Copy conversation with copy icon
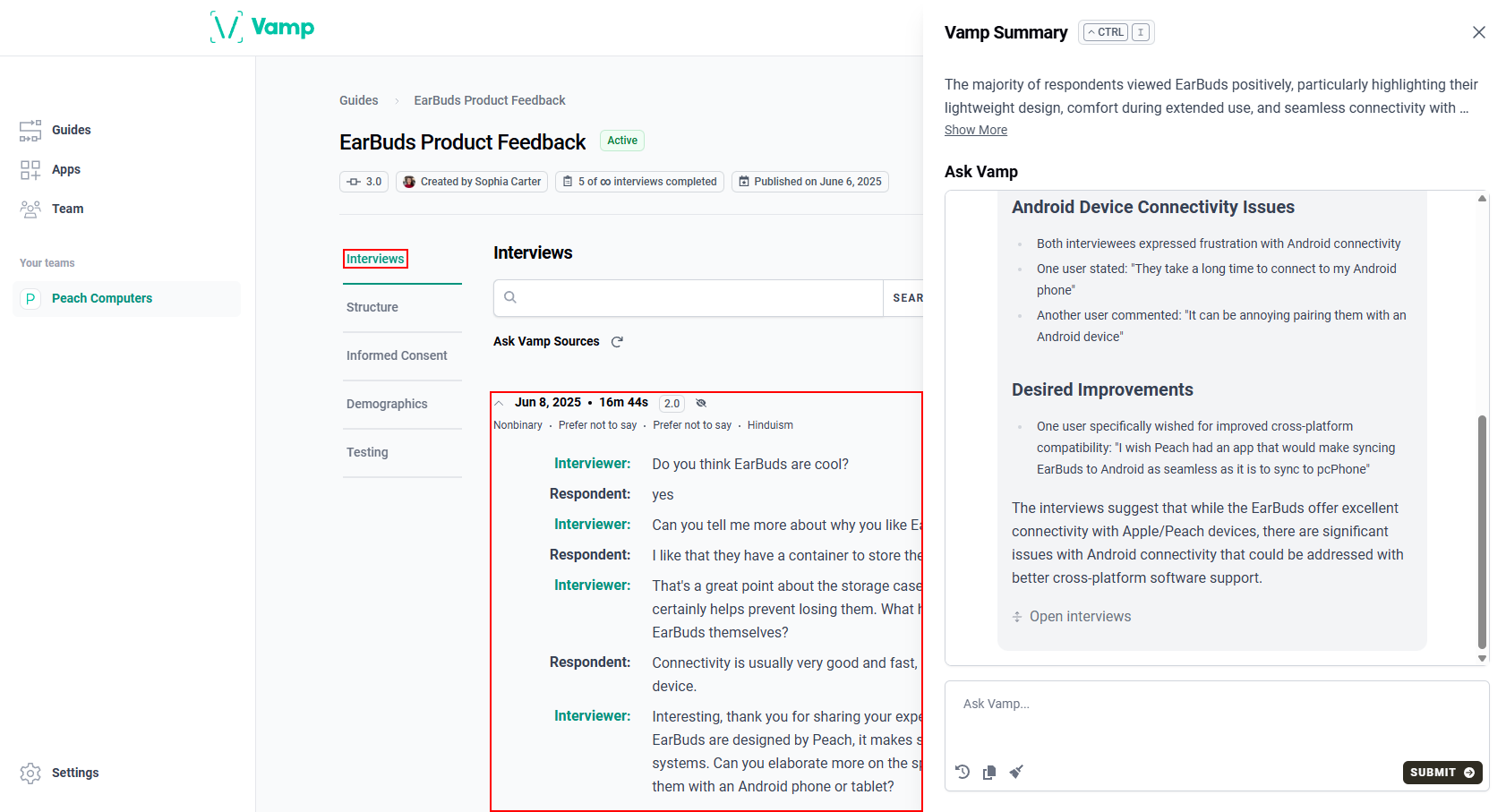Screen dimensions: 1506x812 [989, 772]
